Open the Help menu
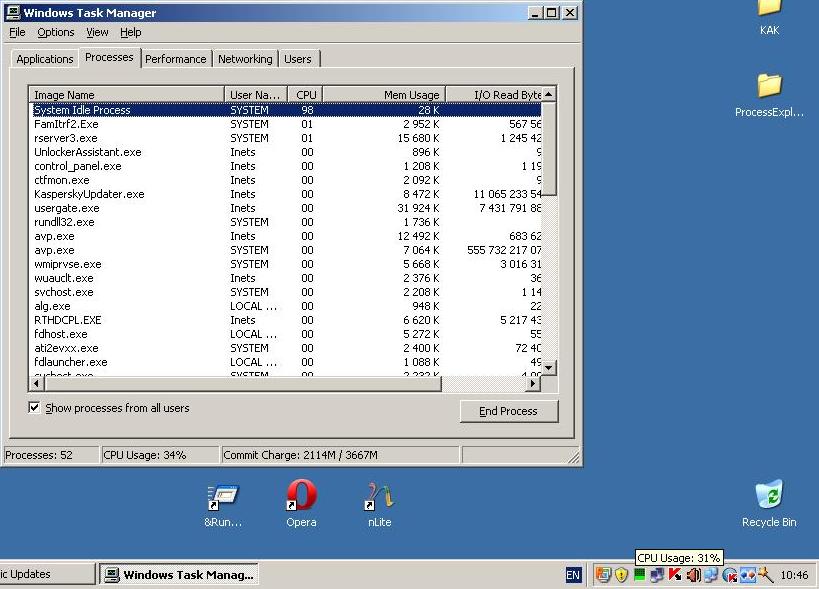The height and width of the screenshot is (589, 819). [x=131, y=32]
